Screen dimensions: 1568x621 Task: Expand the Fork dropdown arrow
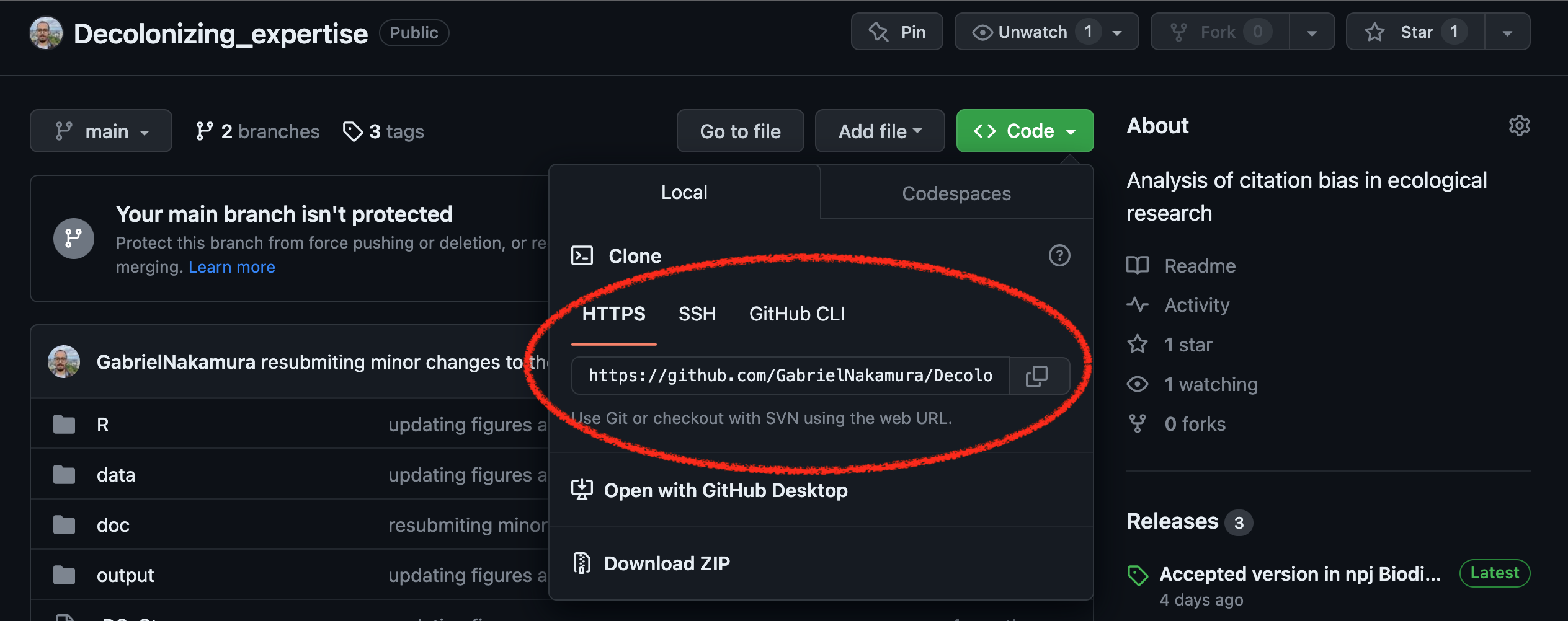click(1312, 32)
